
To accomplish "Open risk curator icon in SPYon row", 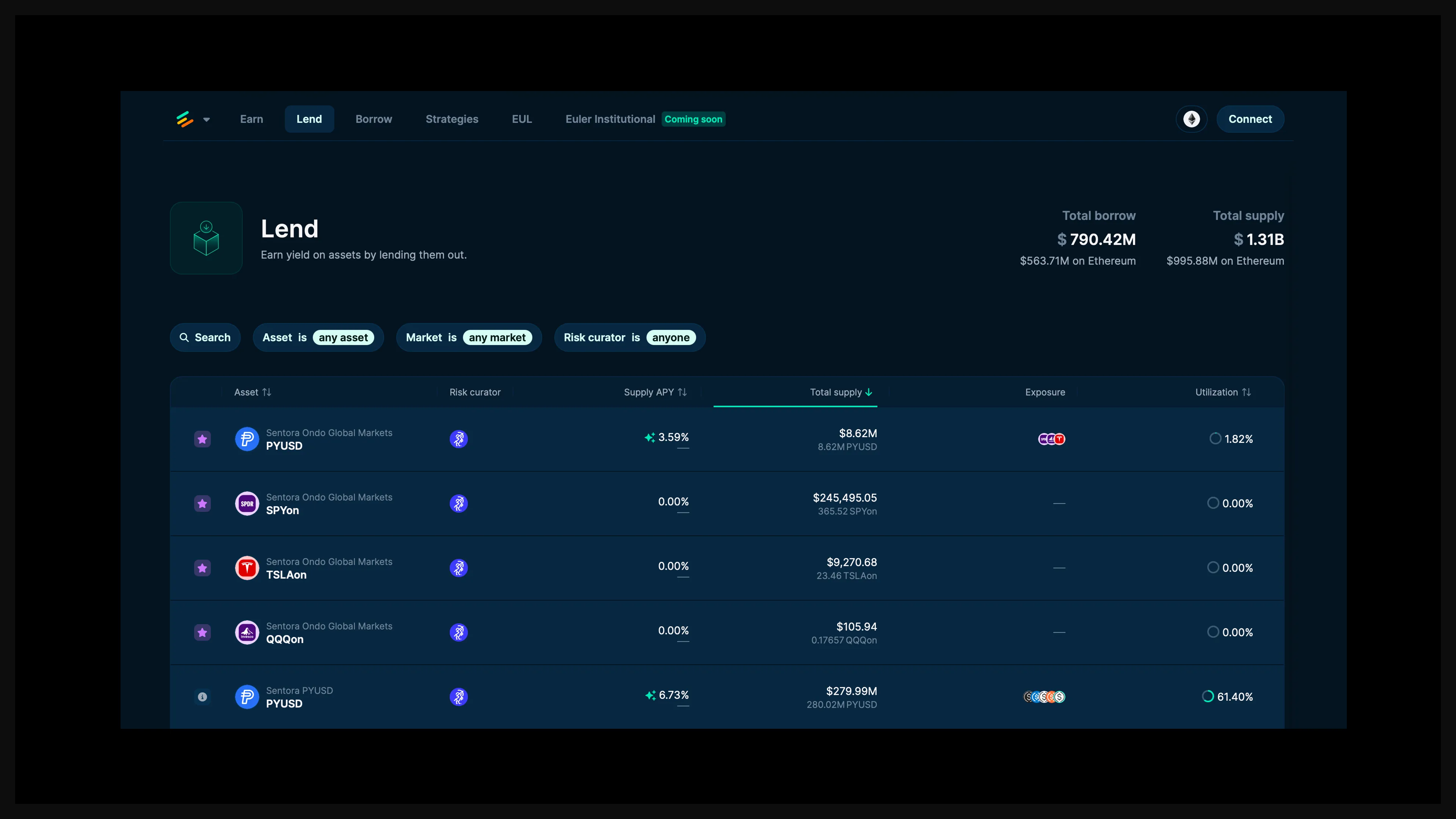I will [458, 504].
